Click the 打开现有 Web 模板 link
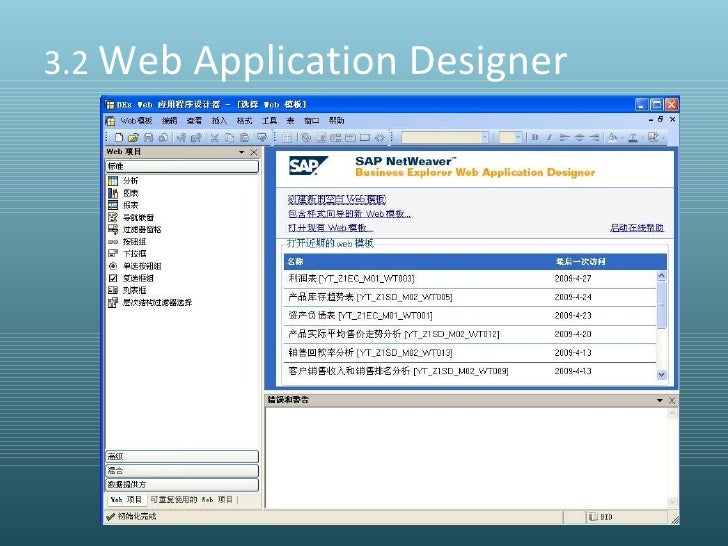Viewport: 728px width, 546px height. click(330, 228)
